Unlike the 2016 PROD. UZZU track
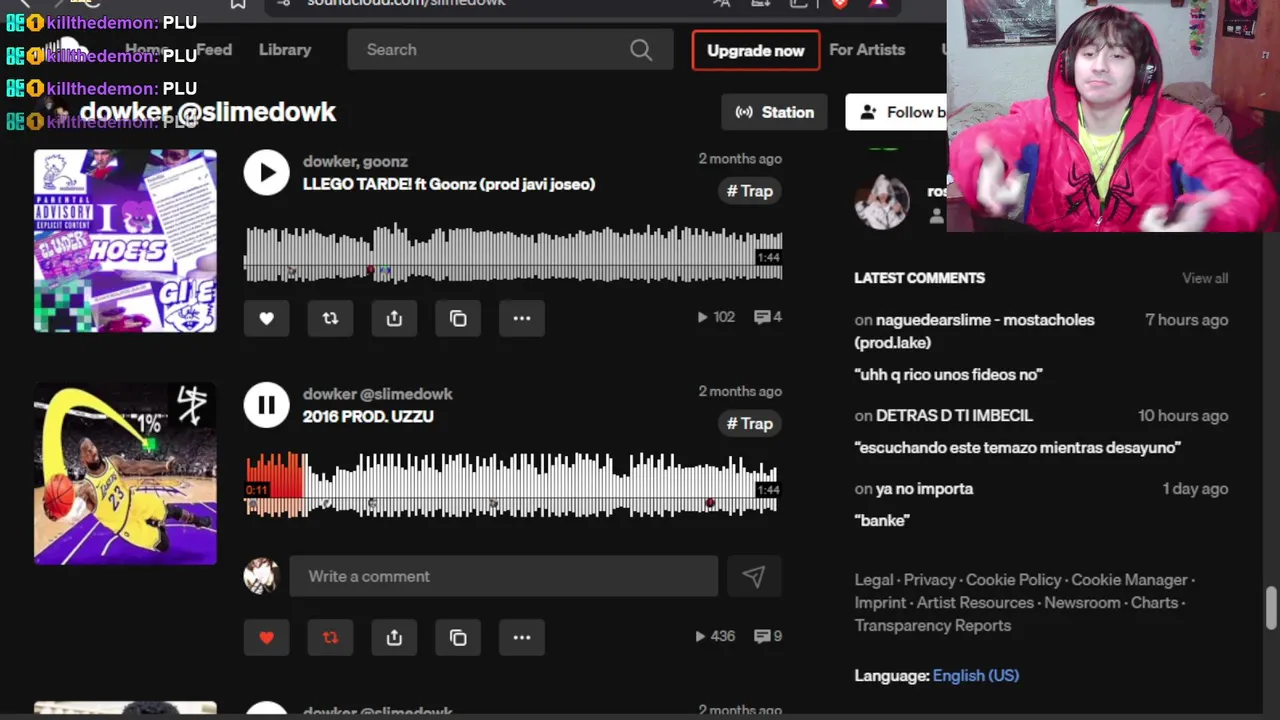 click(x=266, y=637)
